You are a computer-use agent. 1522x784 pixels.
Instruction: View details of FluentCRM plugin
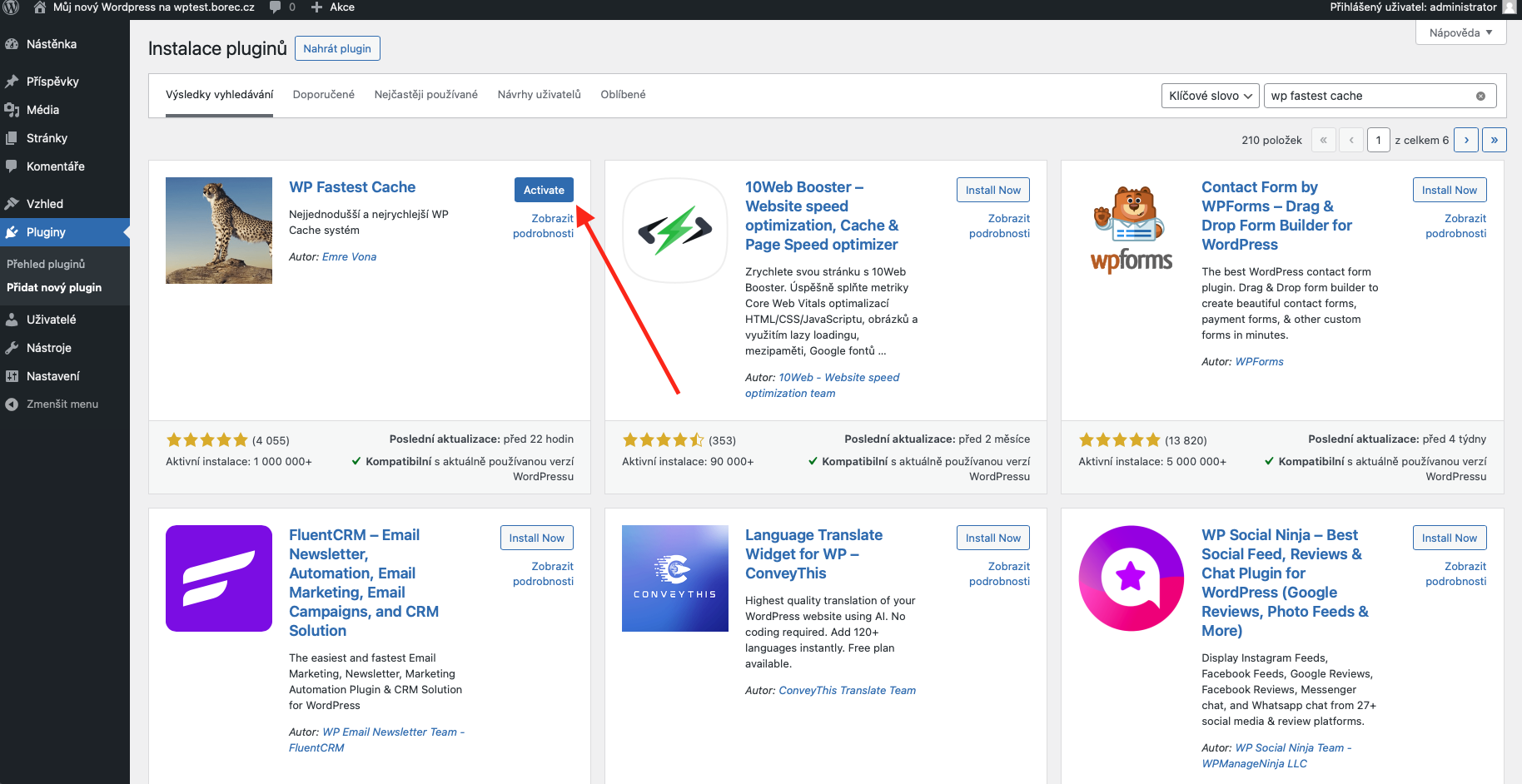point(544,573)
